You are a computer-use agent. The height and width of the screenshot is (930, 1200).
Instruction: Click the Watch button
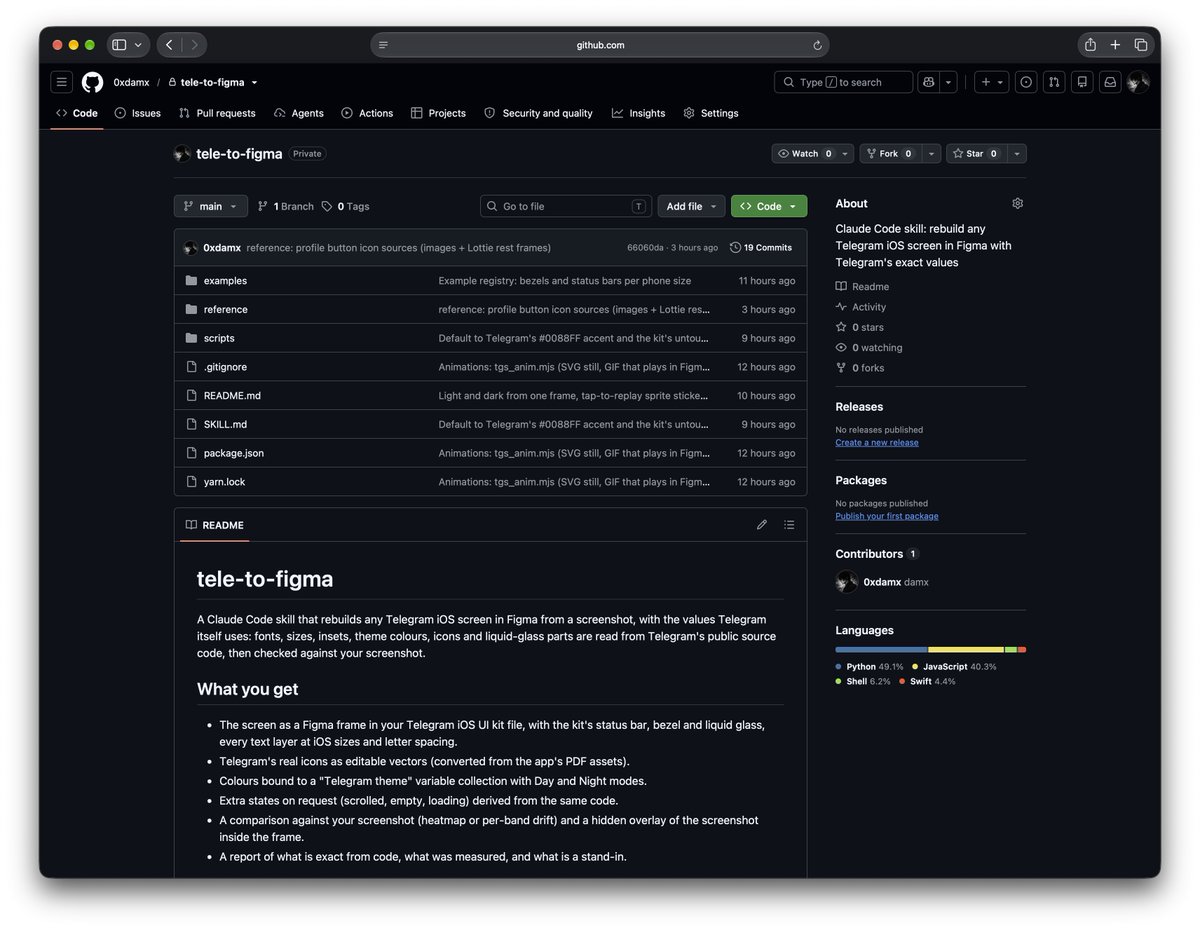pos(804,153)
